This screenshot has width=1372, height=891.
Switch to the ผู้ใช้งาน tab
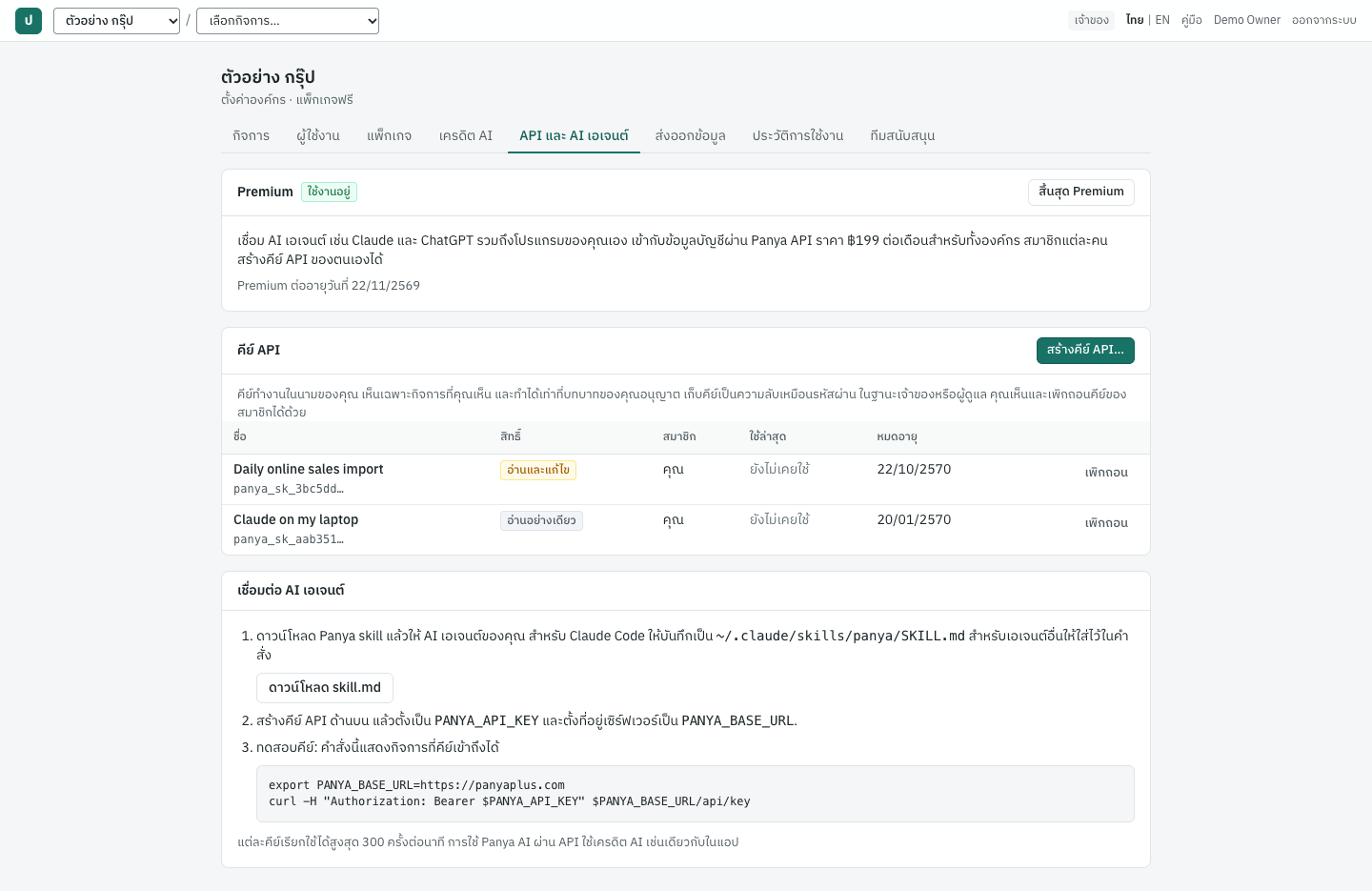coord(318,136)
